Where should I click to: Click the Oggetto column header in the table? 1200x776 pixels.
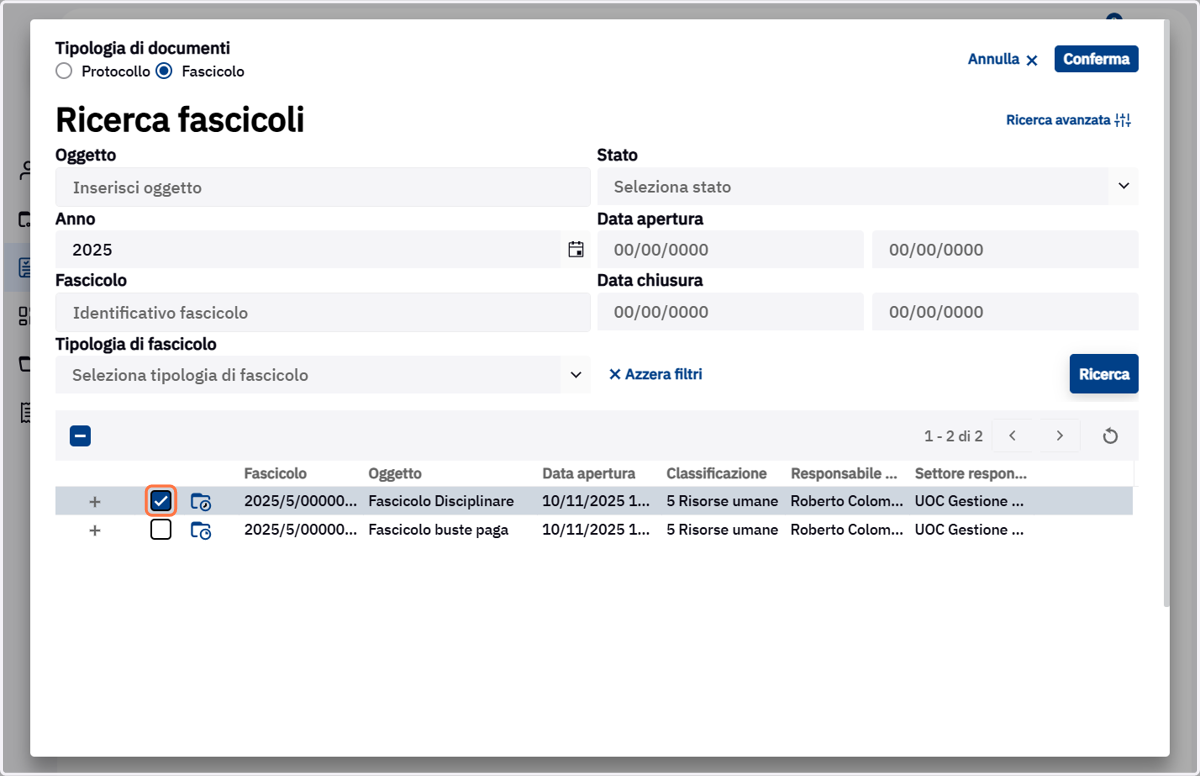(x=395, y=474)
